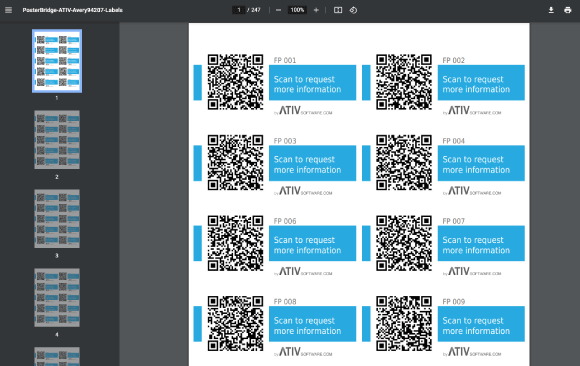Click the FP 006 QR code
Screen dimensions: 580x366
tap(235, 243)
